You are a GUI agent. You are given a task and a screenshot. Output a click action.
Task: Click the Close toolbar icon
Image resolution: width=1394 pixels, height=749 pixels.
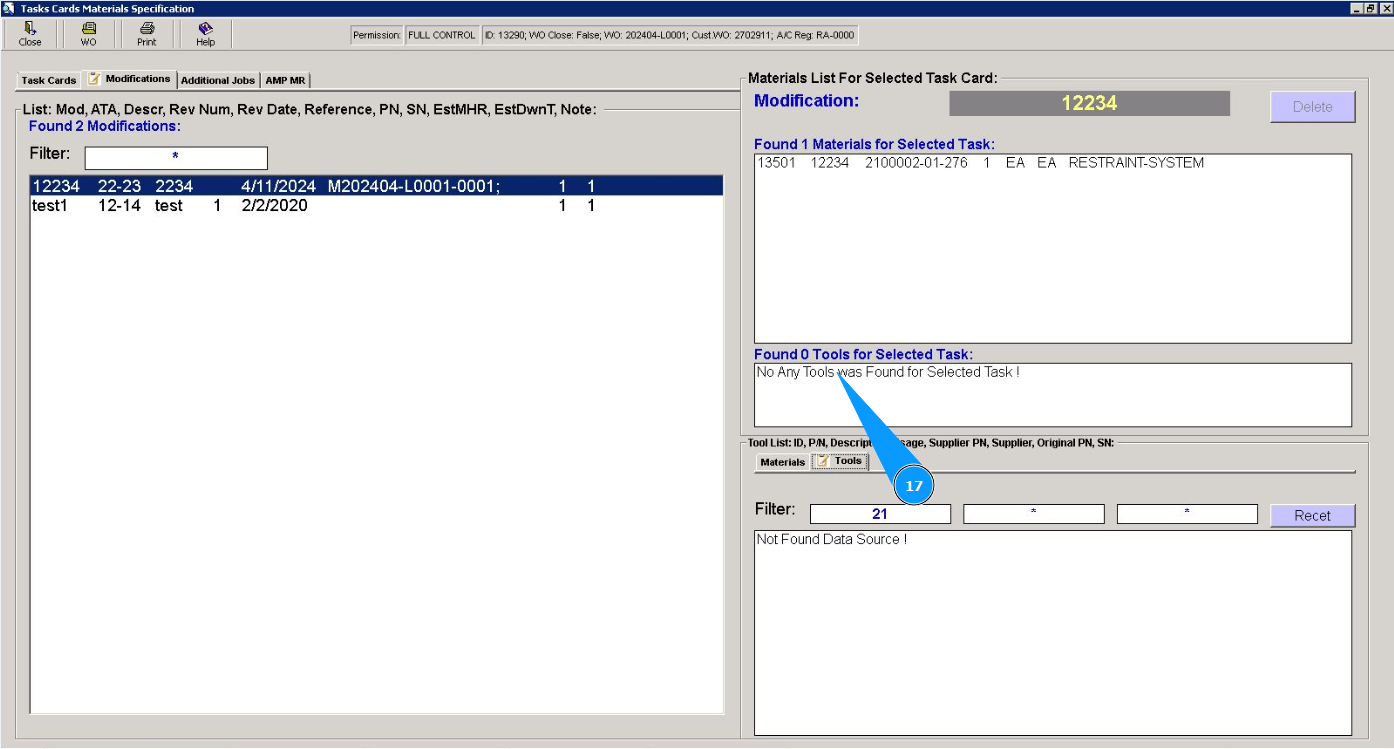[x=30, y=34]
